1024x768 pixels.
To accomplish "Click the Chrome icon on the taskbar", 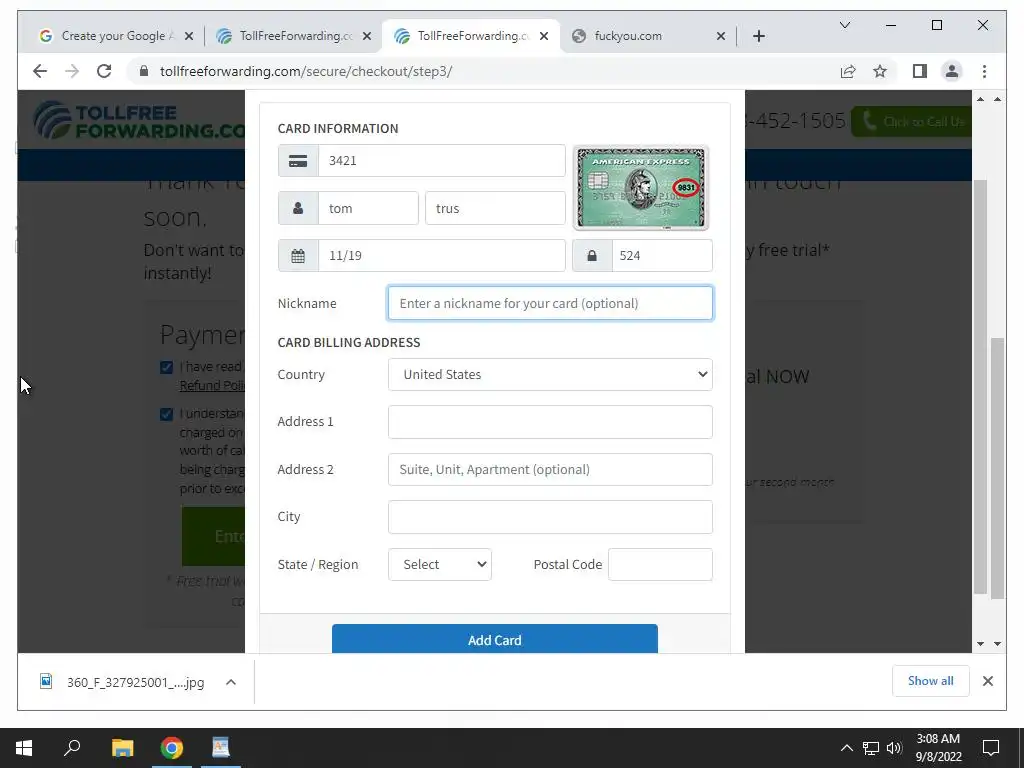I will coord(172,748).
